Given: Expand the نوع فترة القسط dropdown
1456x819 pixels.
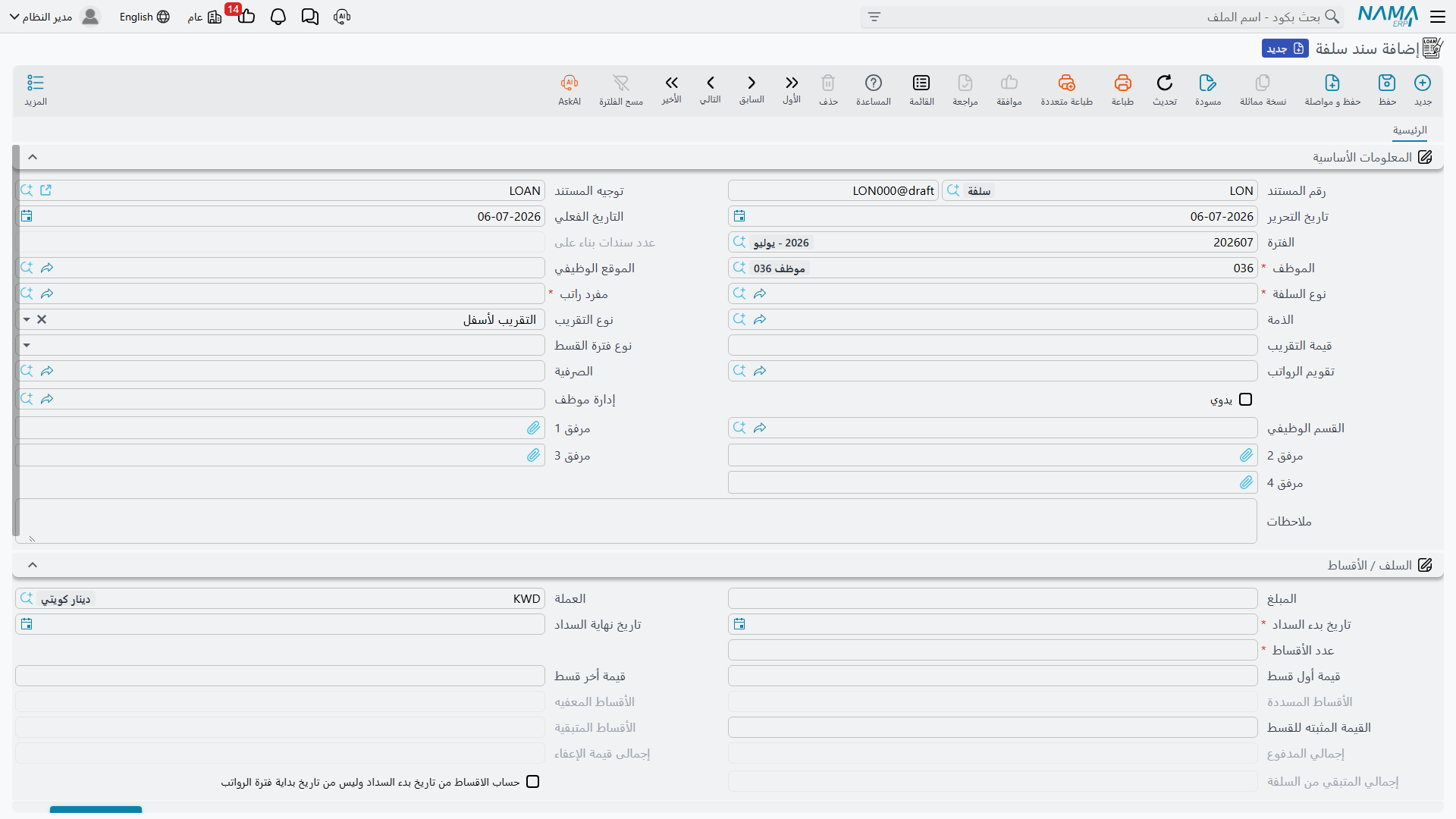Looking at the screenshot, I should 27,346.
